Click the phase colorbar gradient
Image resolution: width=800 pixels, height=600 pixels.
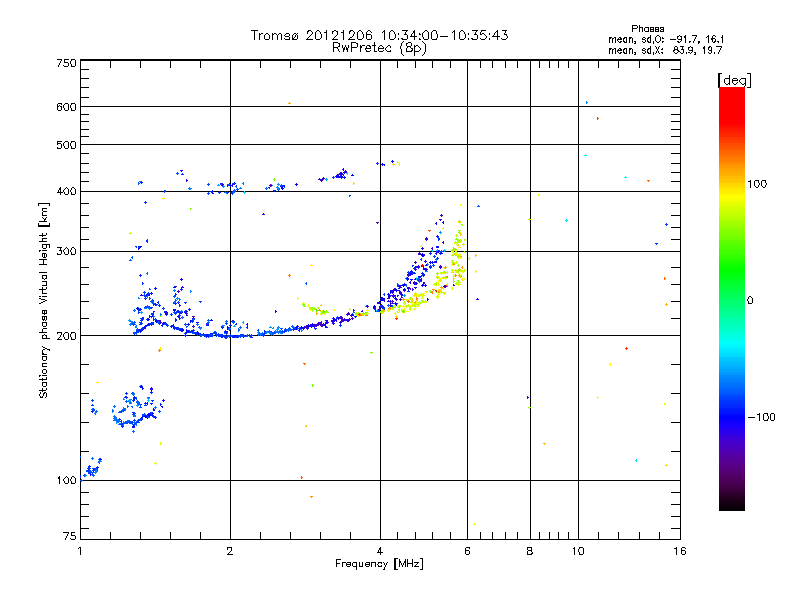tap(732, 299)
